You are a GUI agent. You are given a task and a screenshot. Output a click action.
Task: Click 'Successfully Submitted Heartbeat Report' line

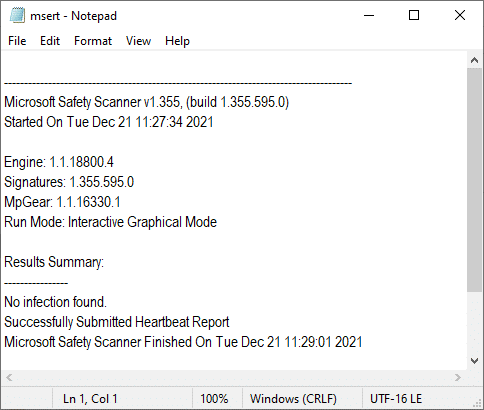(x=117, y=322)
